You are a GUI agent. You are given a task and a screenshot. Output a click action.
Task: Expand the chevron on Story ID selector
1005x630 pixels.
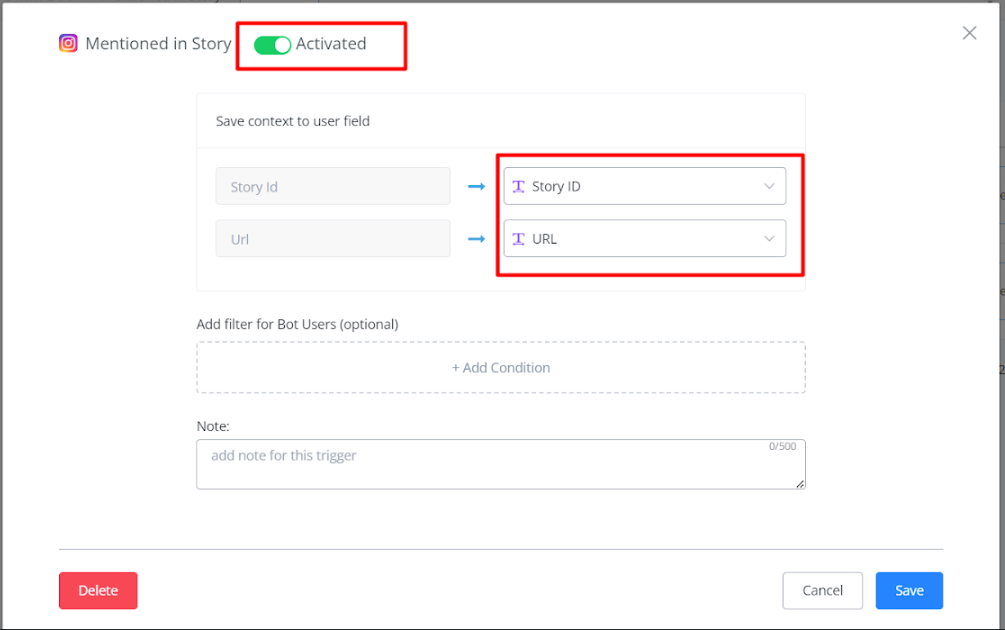(769, 186)
